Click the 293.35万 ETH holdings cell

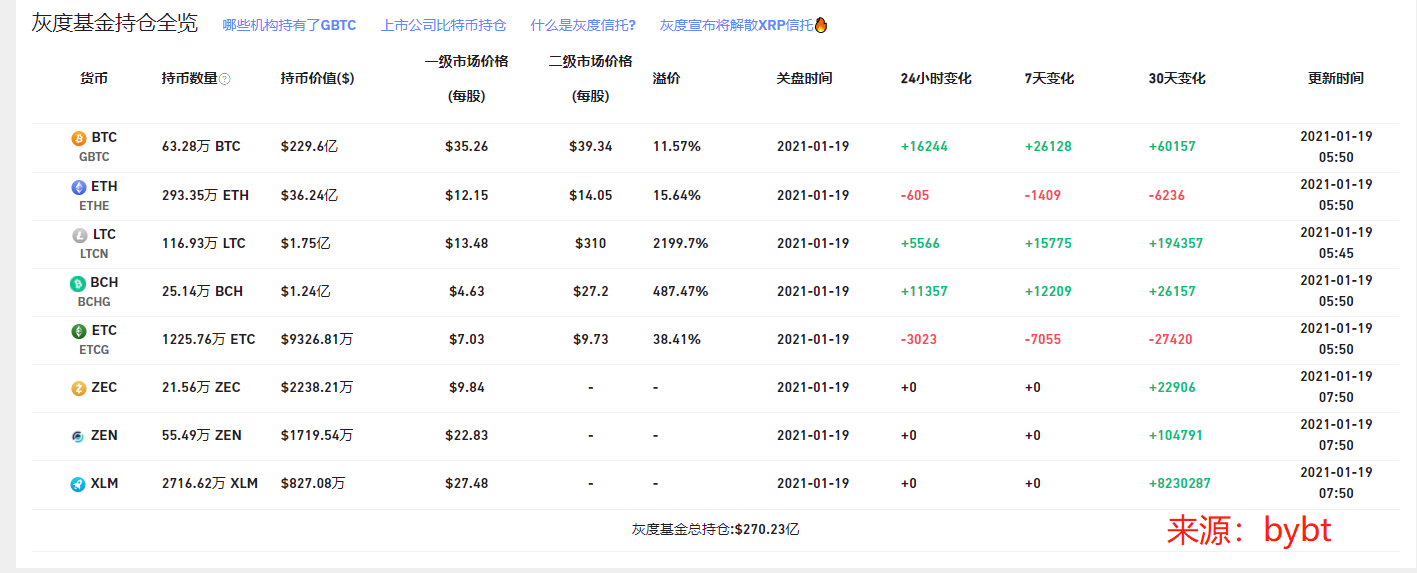click(x=205, y=195)
